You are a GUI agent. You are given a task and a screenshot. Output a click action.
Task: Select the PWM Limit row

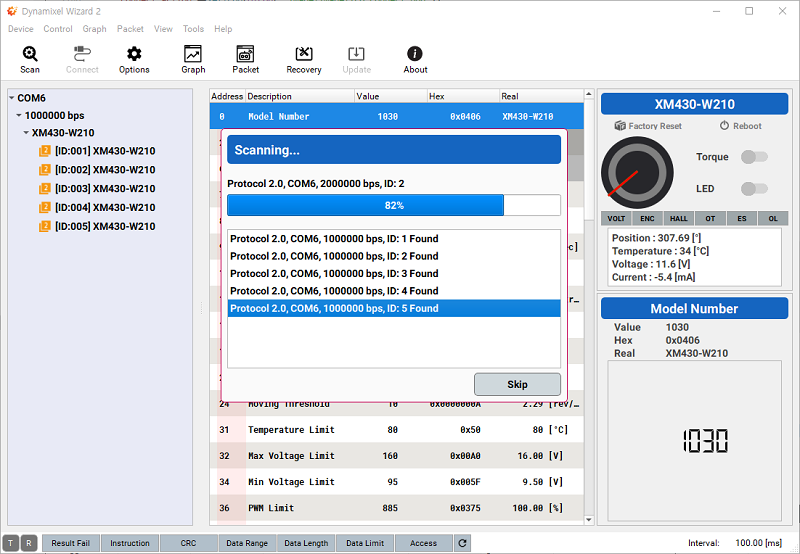click(396, 508)
